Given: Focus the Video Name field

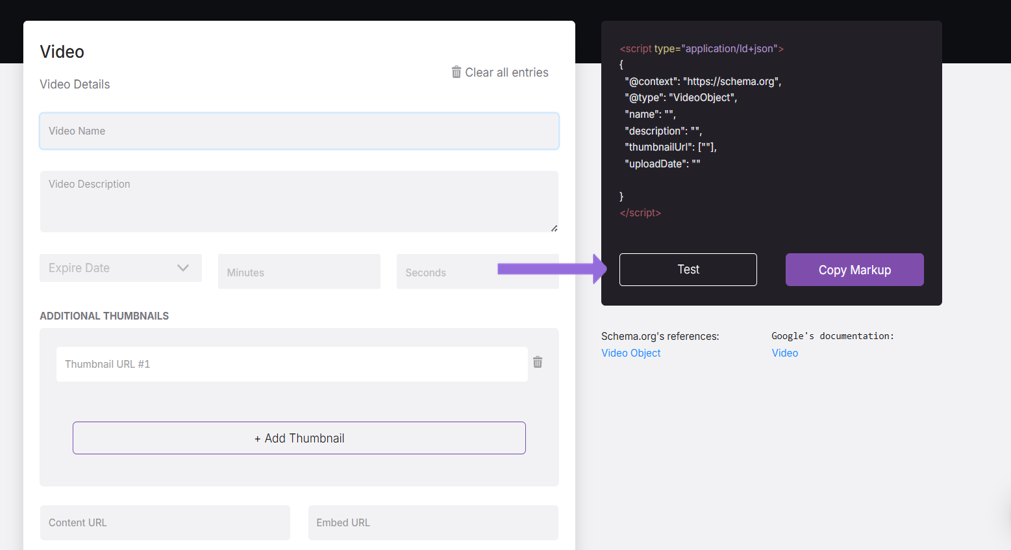Looking at the screenshot, I should tap(299, 131).
